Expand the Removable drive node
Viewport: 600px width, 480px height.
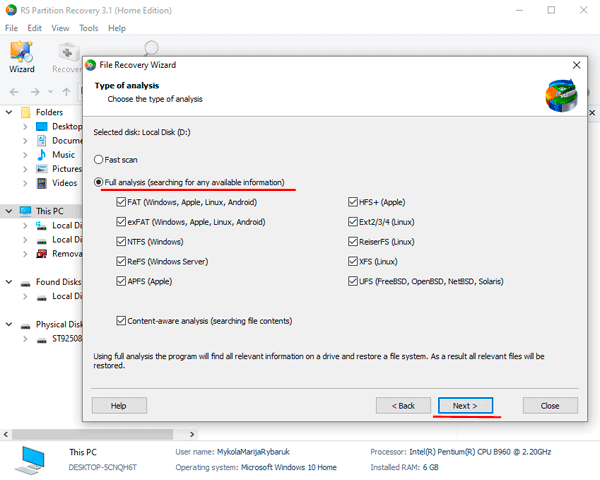[x=25, y=254]
